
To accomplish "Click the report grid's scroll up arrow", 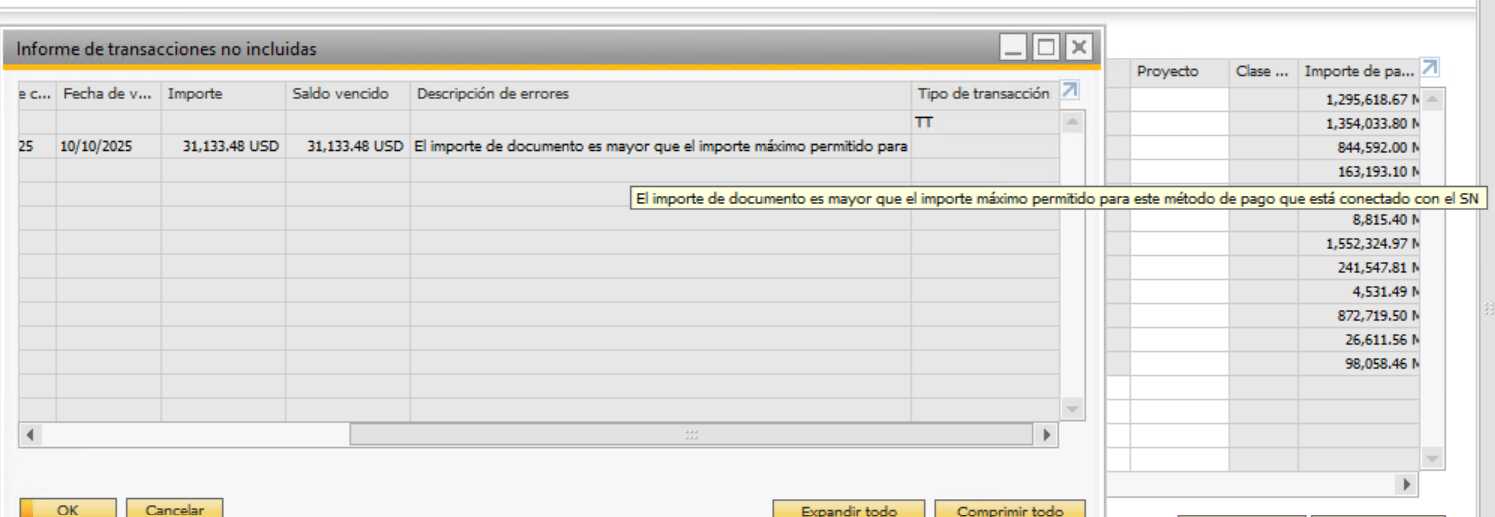I will point(1072,122).
